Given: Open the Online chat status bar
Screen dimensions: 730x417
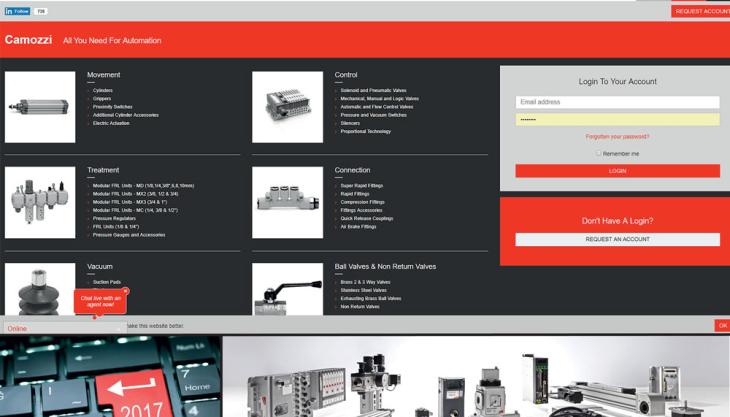Looking at the screenshot, I should tap(65, 328).
